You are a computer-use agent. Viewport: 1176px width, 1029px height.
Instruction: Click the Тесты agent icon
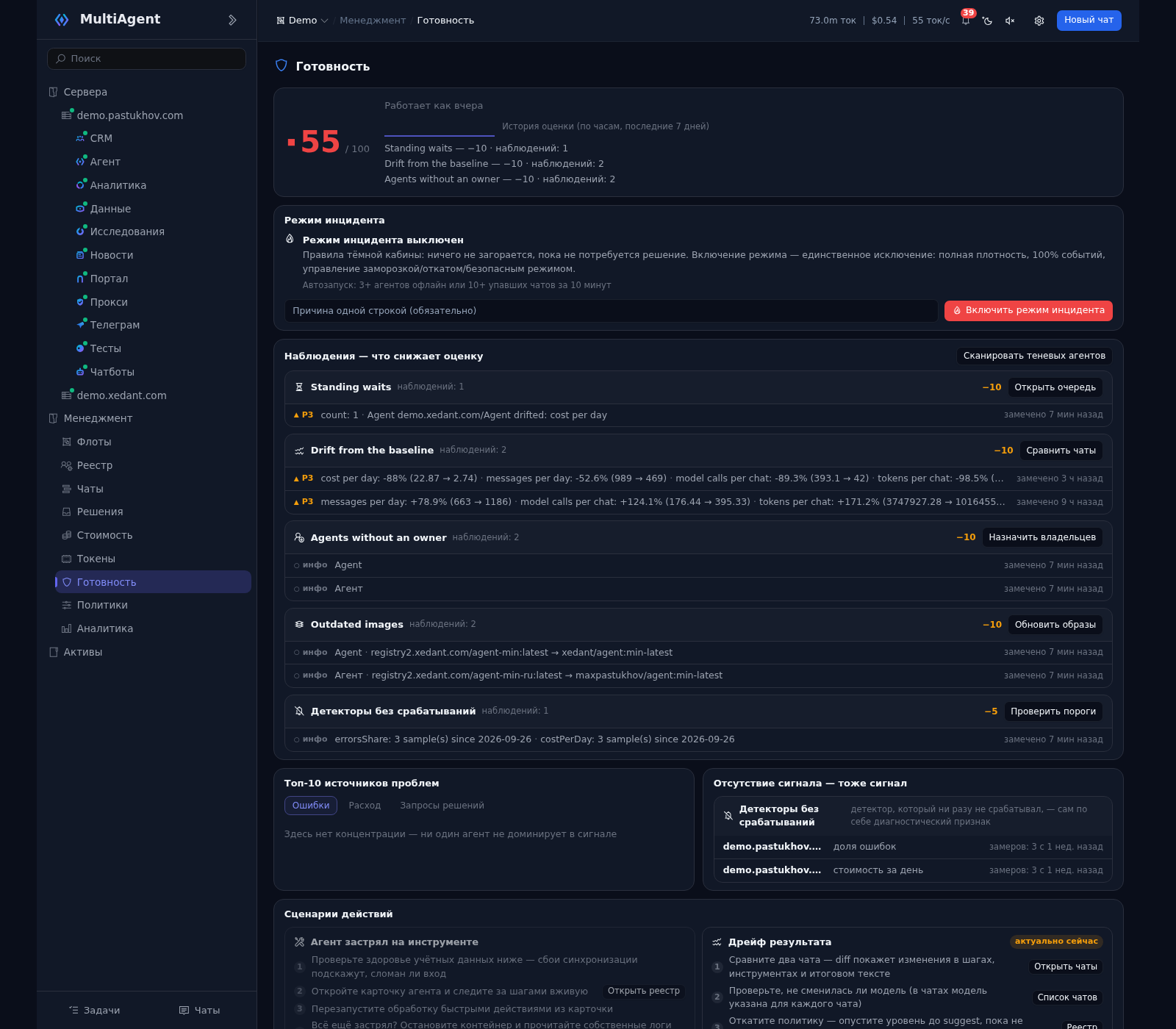[80, 348]
